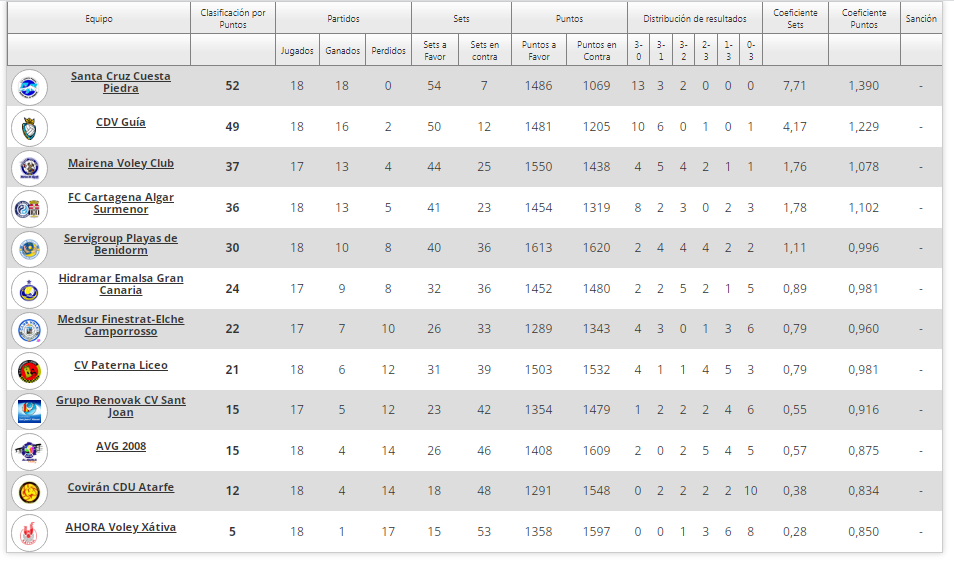Open the AHORA Voley Xátiva link

[x=120, y=527]
